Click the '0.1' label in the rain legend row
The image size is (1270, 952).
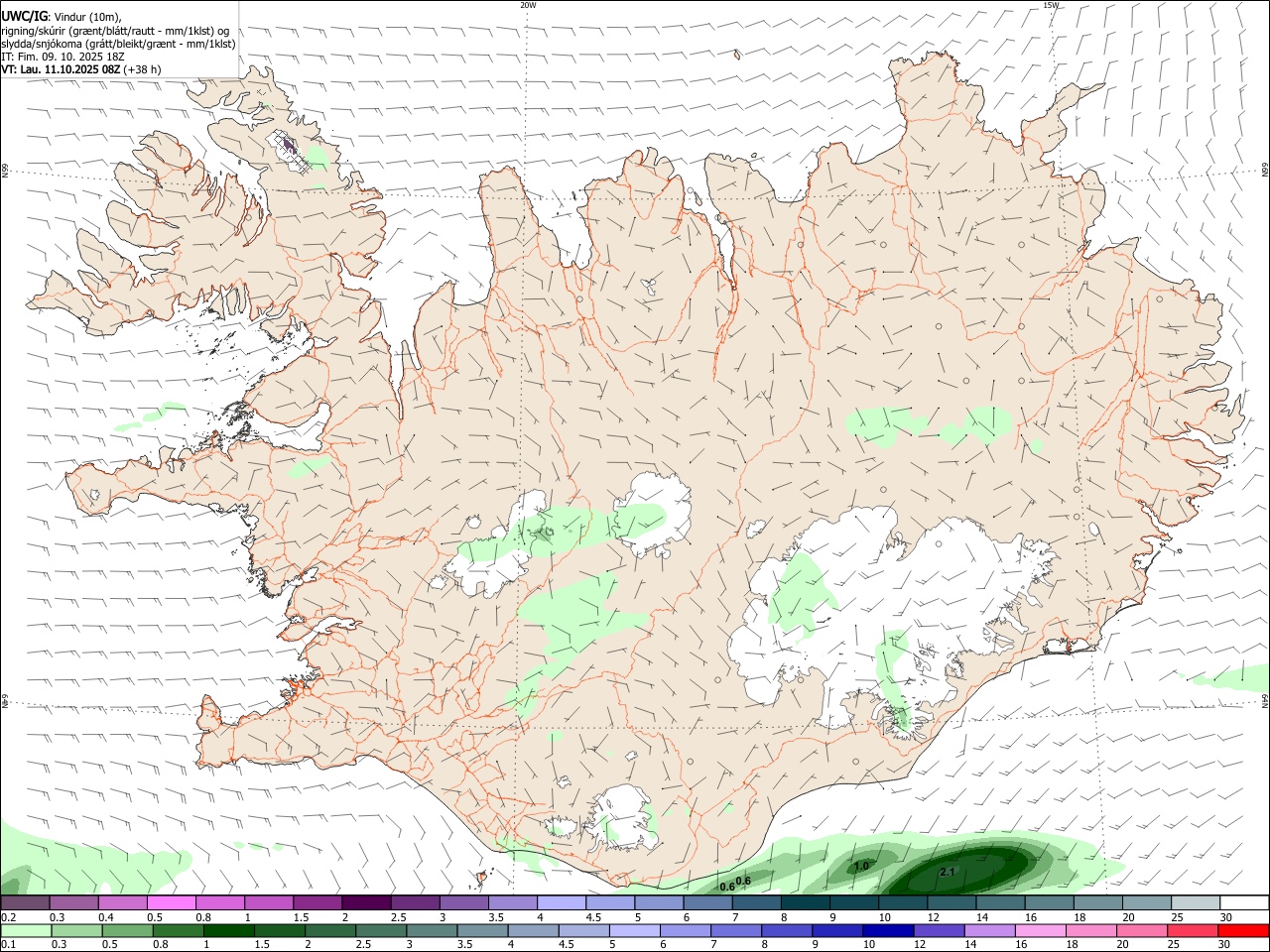(8, 945)
